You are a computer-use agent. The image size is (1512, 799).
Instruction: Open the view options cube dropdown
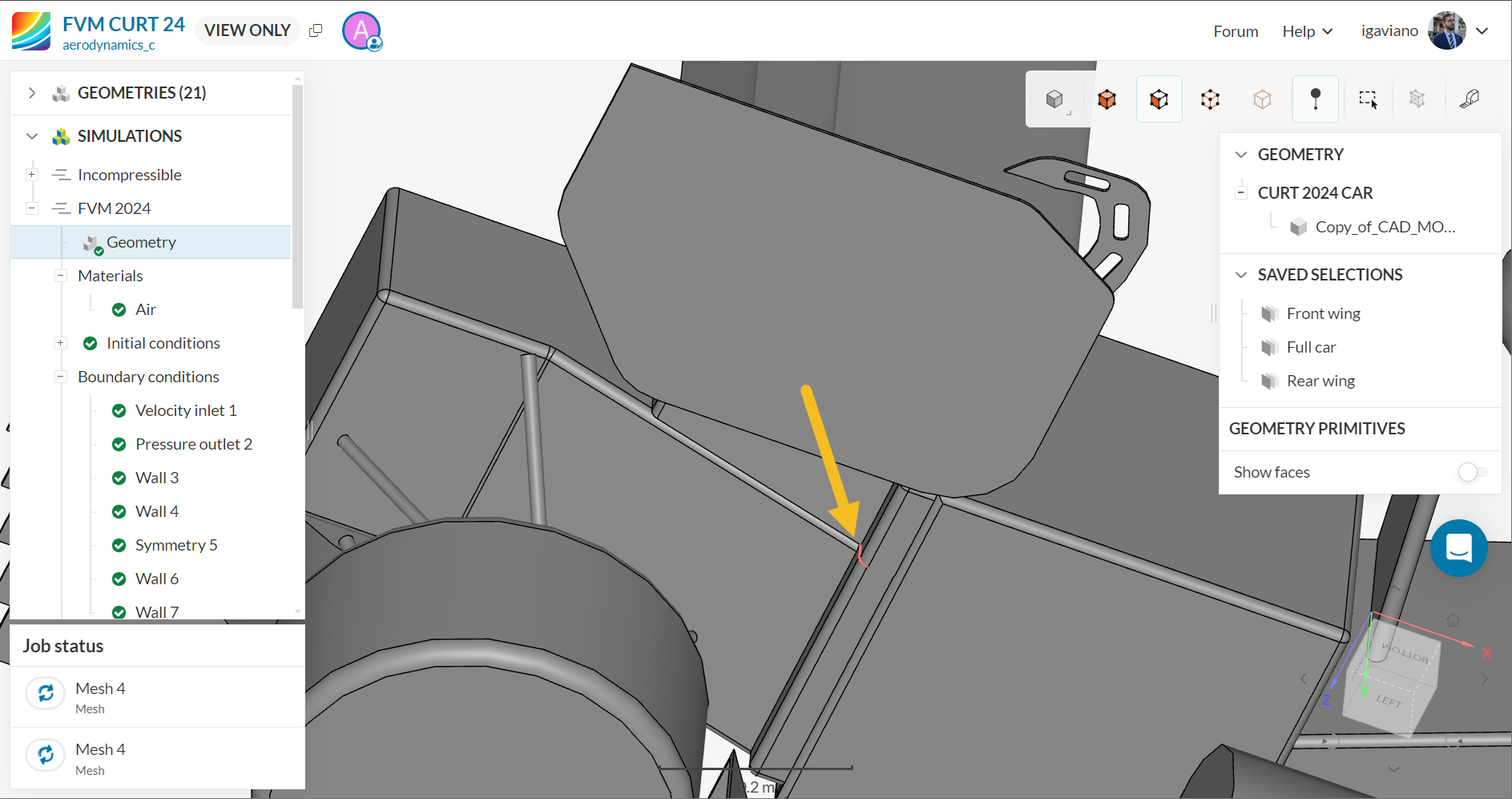(x=1056, y=99)
